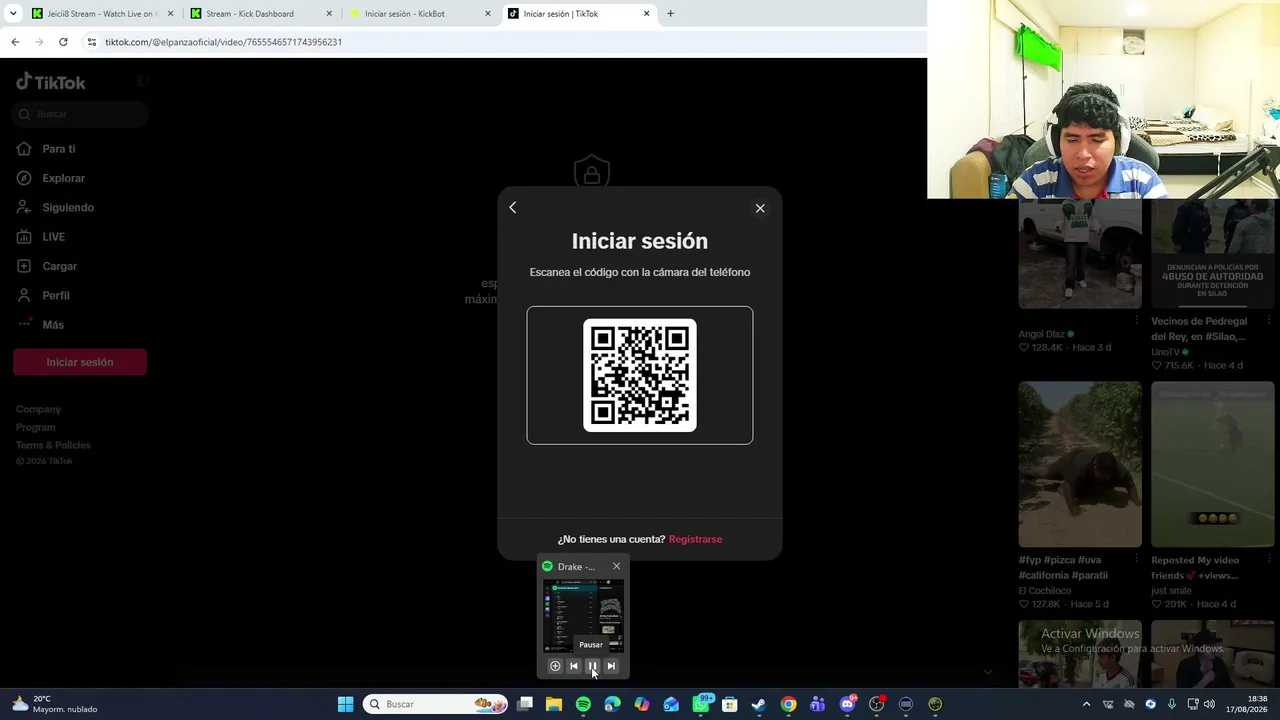The image size is (1280, 720).
Task: Open the TikTok logo home link
Action: tap(51, 82)
